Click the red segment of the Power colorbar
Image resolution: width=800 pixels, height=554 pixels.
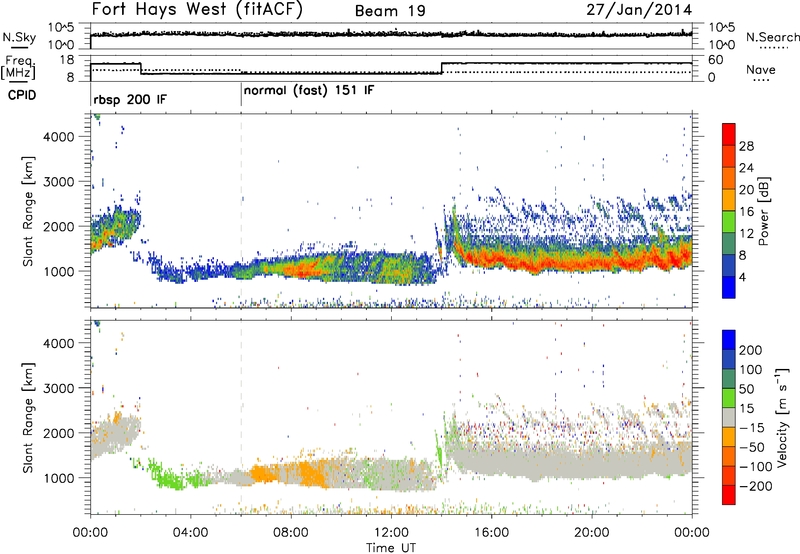(729, 134)
